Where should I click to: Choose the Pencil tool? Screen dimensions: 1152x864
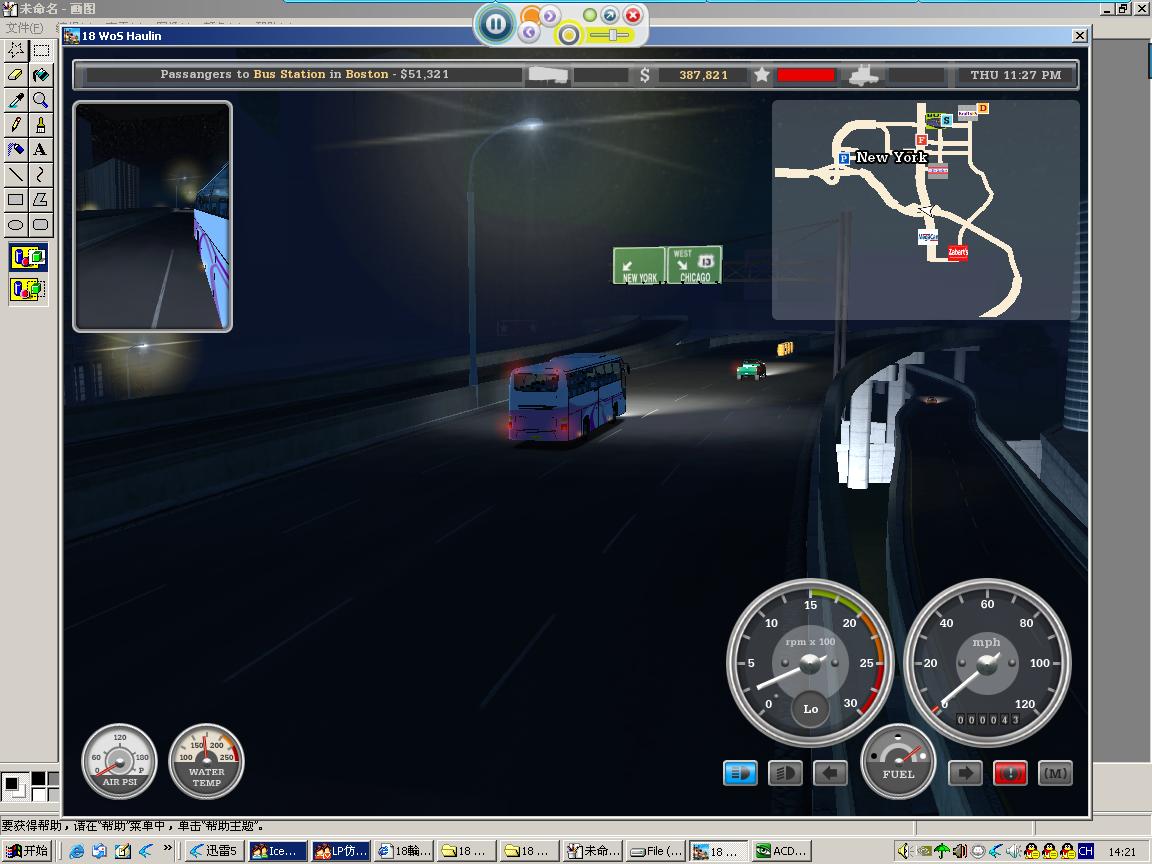(15, 124)
